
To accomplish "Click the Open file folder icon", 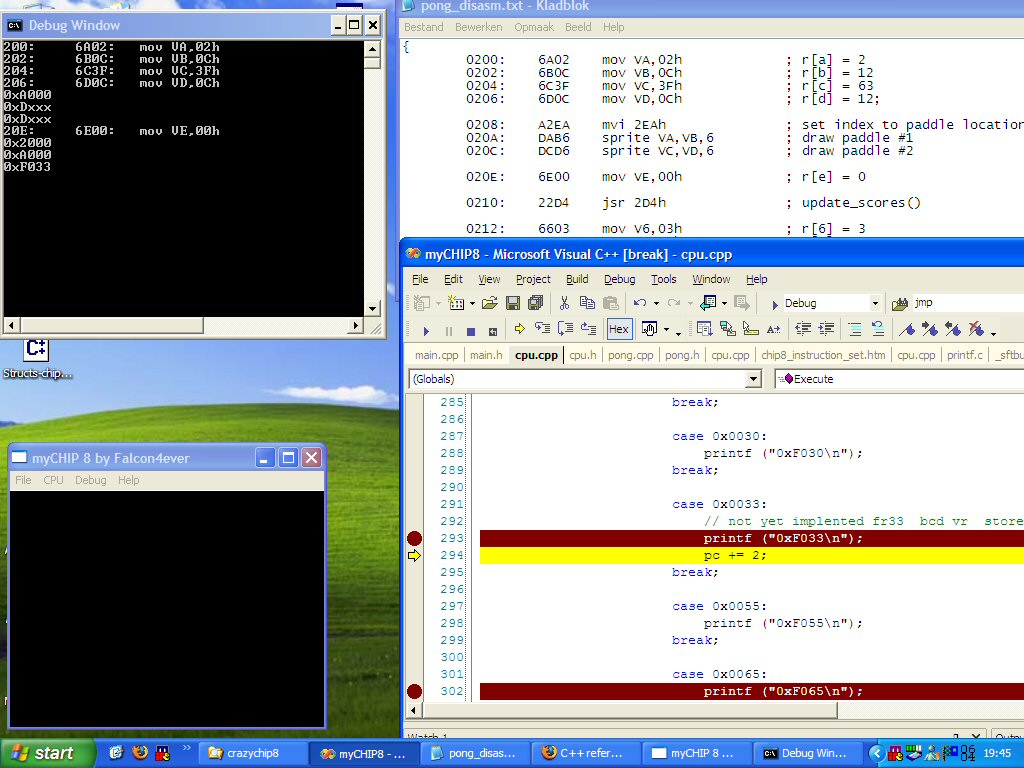I will 489,303.
